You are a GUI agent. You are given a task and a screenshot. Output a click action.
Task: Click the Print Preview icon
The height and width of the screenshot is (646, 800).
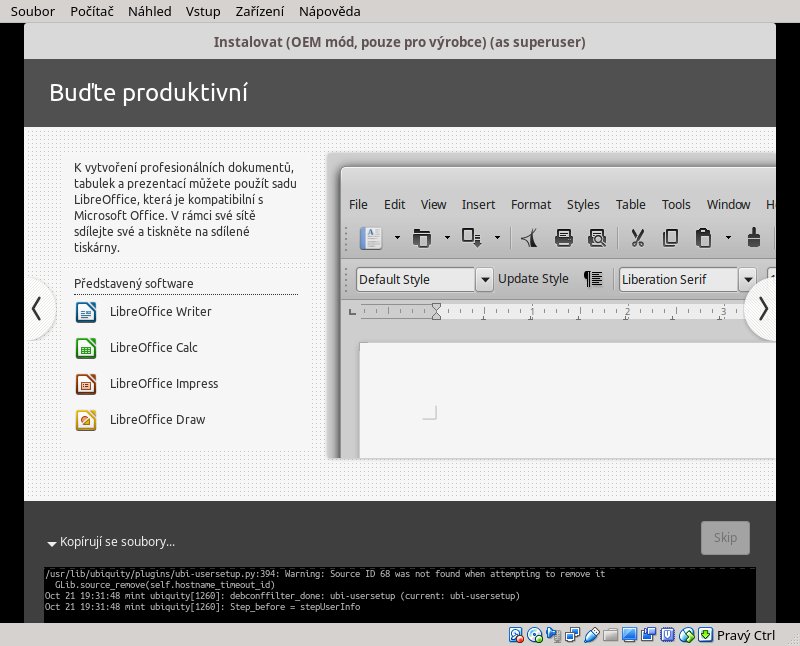tap(597, 238)
